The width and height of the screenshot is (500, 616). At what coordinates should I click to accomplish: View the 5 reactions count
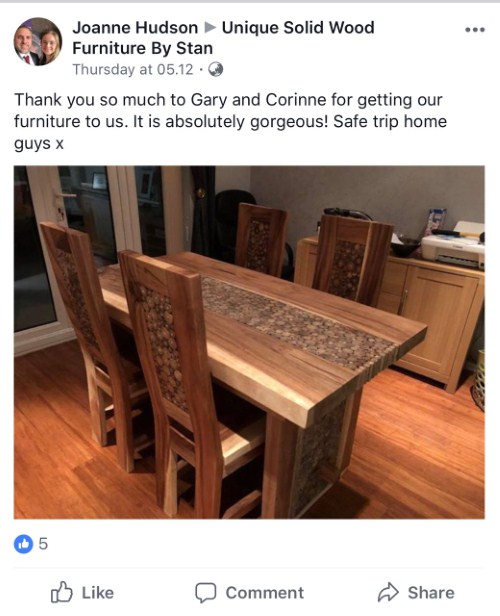(43, 544)
